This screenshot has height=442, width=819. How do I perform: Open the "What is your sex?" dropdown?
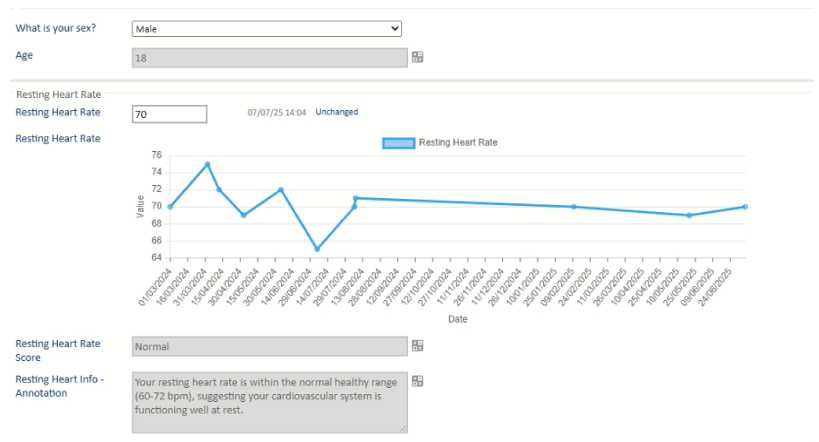pos(267,28)
